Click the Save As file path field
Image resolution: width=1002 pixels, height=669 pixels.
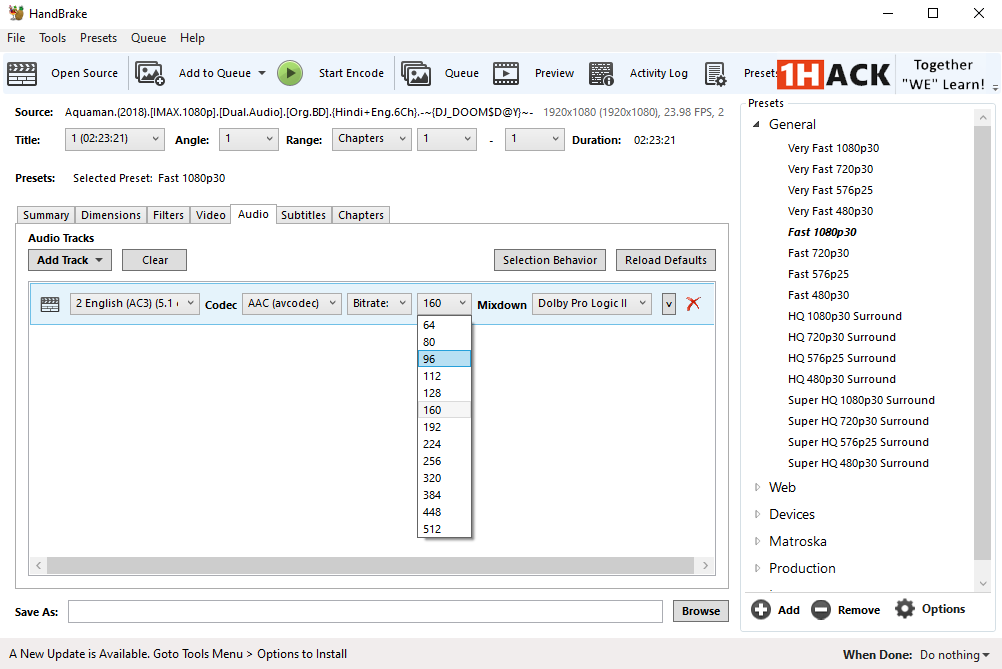tap(365, 611)
